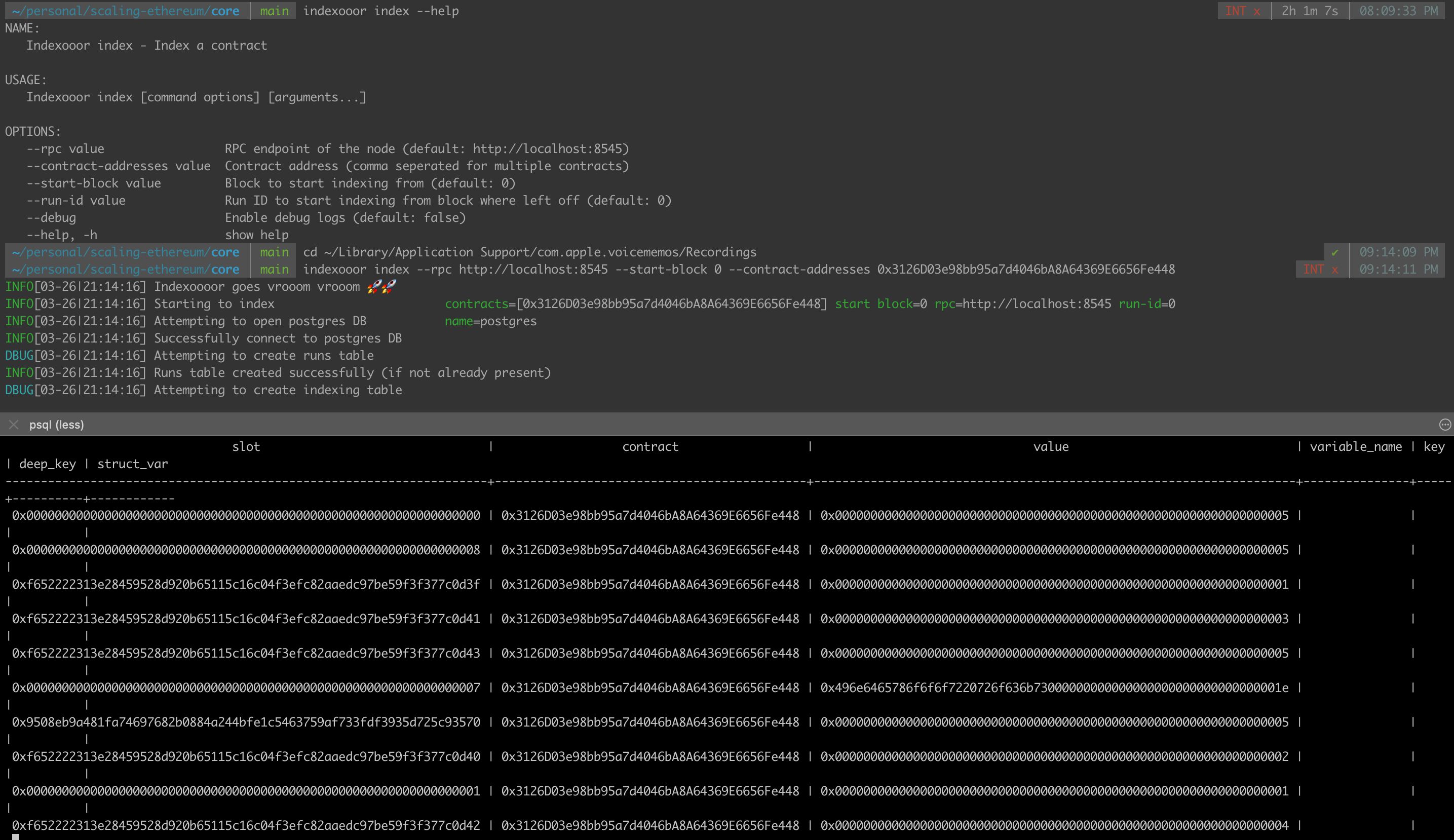
Task: Click the green checkmark status at 09:14:09 PM
Action: click(x=1334, y=252)
